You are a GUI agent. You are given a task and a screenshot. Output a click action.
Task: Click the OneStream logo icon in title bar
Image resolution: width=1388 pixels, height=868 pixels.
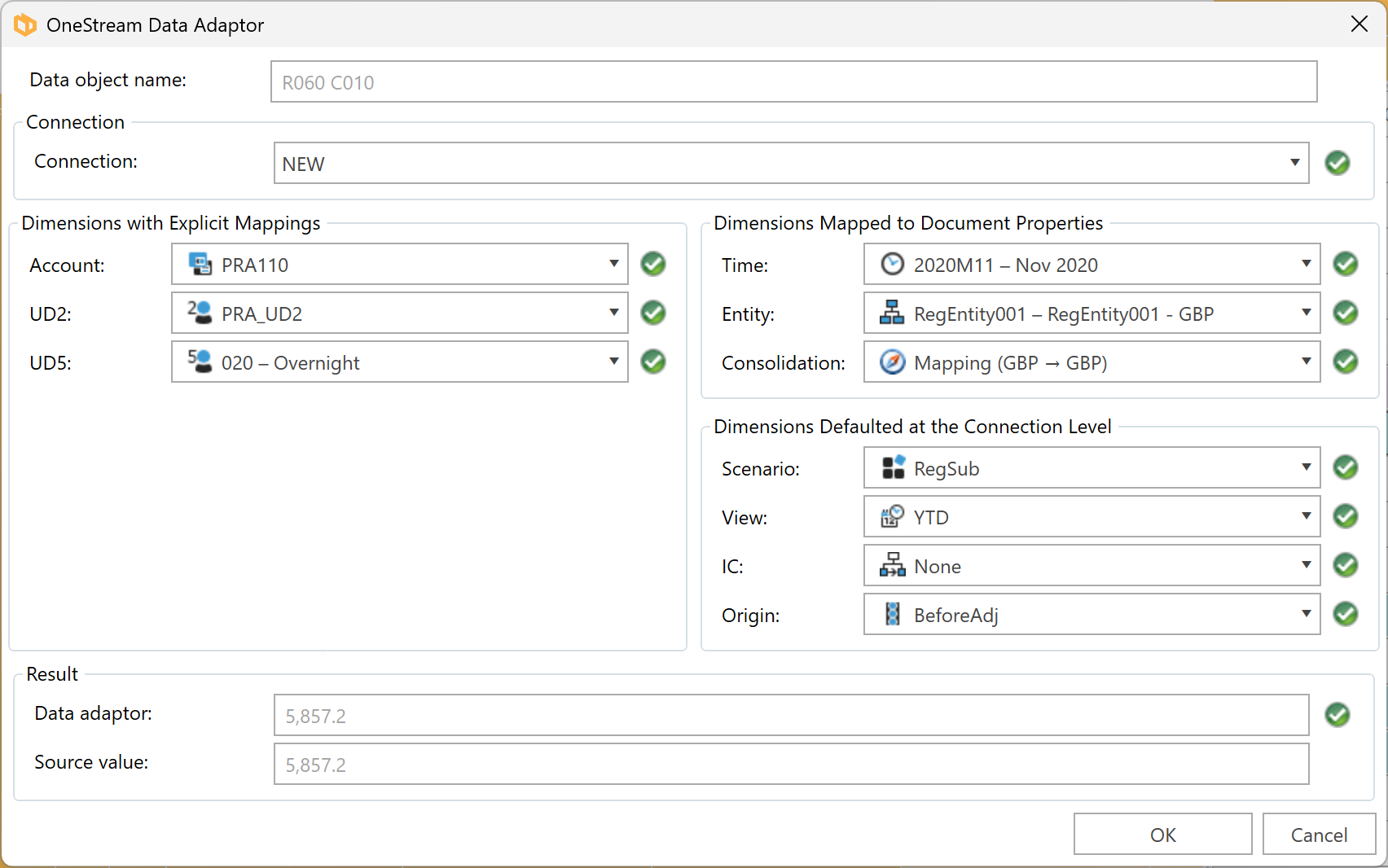click(25, 25)
